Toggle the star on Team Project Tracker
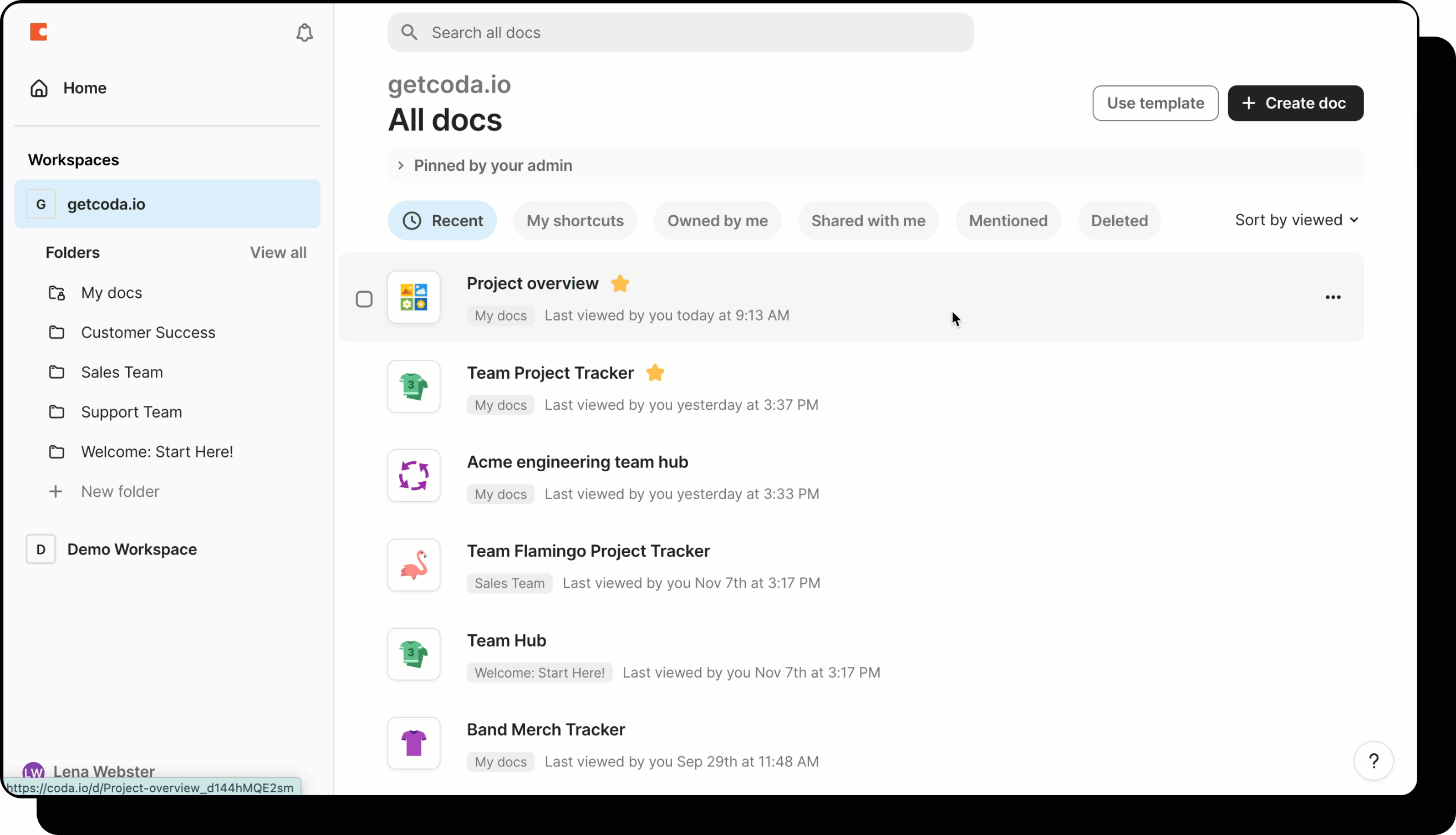The height and width of the screenshot is (835, 1456). tap(655, 373)
